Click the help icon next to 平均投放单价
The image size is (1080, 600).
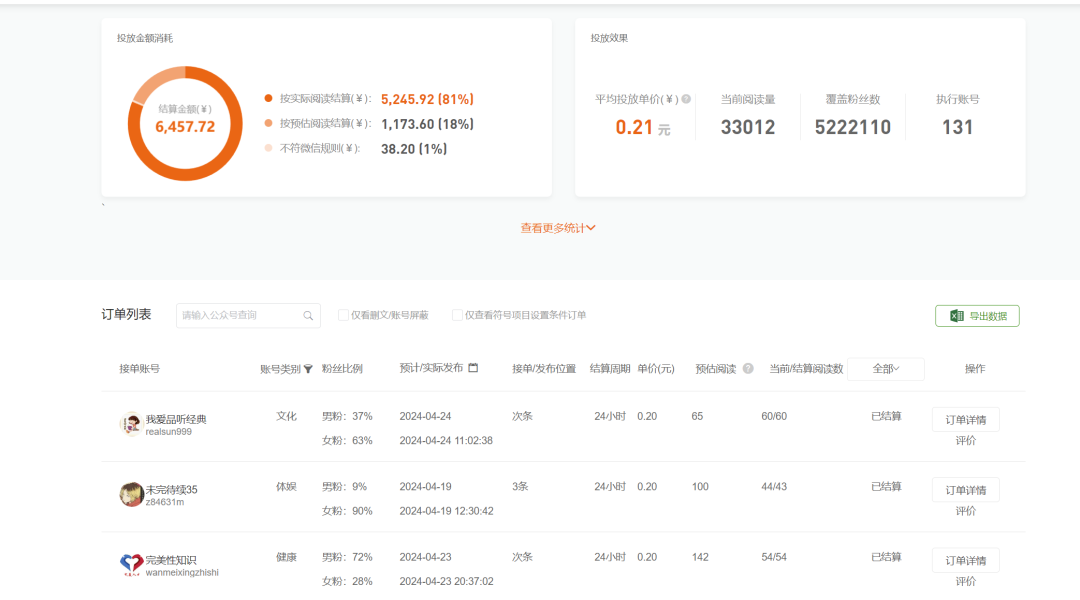[686, 99]
